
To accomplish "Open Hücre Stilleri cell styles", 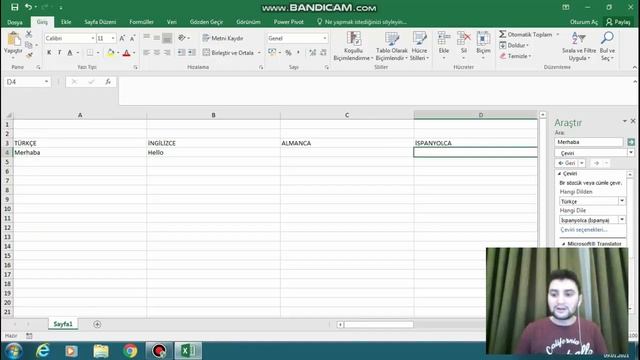I will point(419,46).
